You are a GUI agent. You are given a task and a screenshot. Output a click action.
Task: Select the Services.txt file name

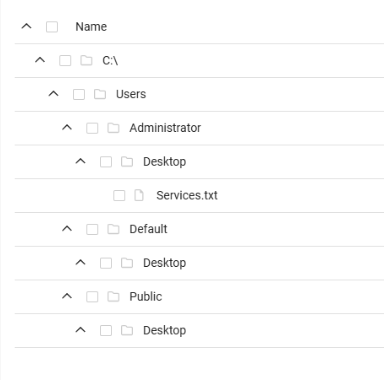pos(187,195)
